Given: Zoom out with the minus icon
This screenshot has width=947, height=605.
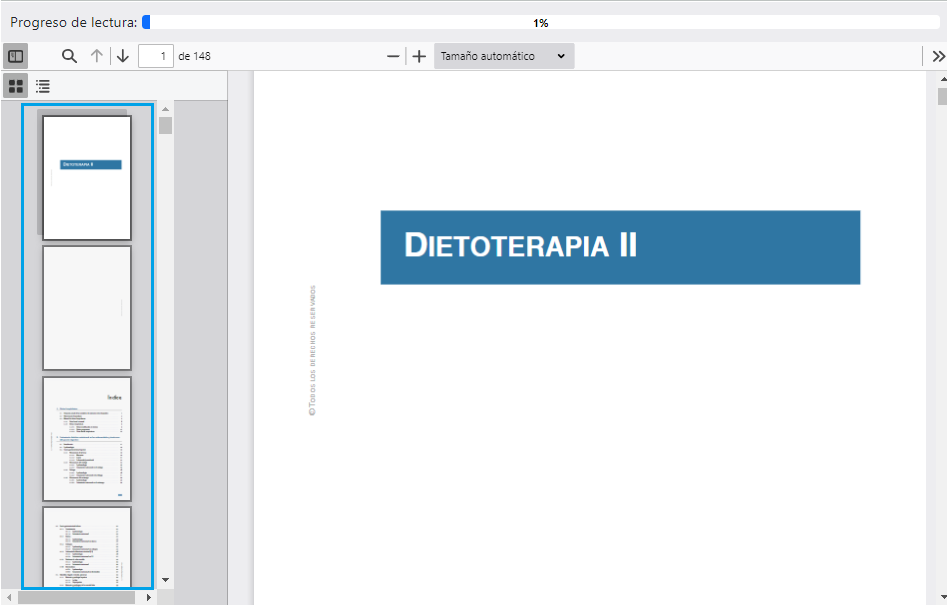Looking at the screenshot, I should (x=393, y=56).
